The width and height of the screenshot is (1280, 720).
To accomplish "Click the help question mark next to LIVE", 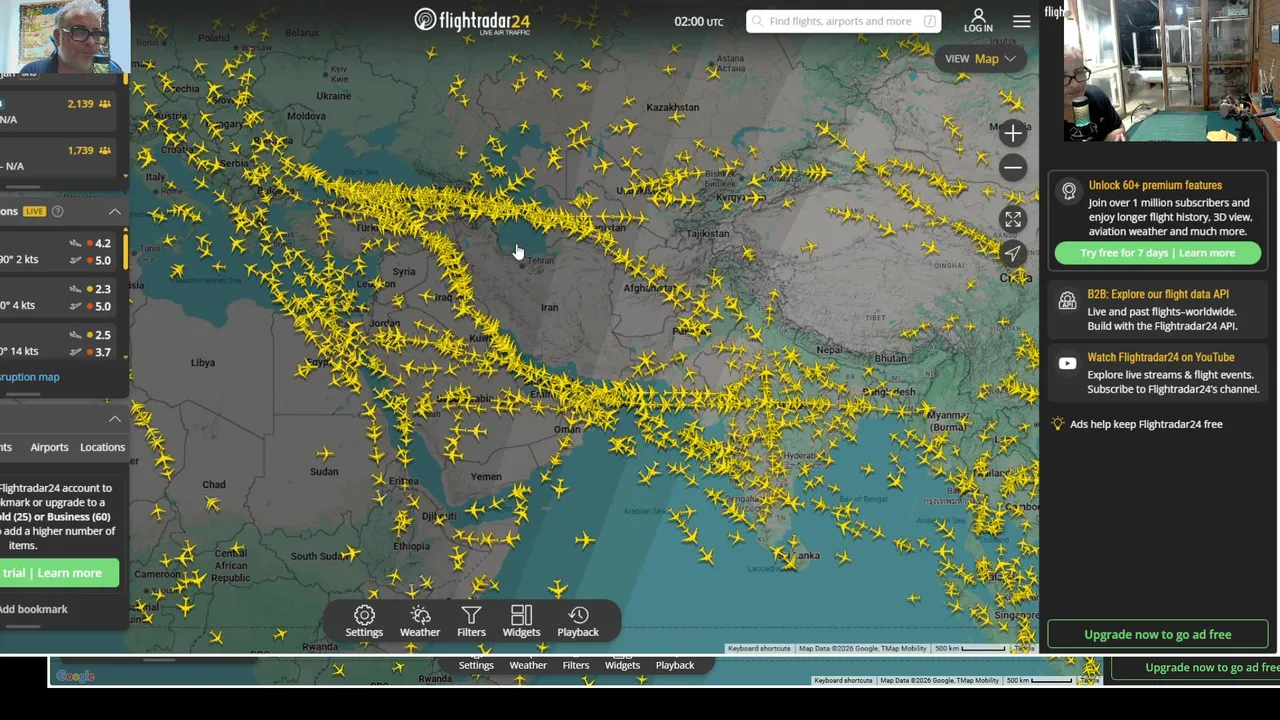I will click(57, 211).
